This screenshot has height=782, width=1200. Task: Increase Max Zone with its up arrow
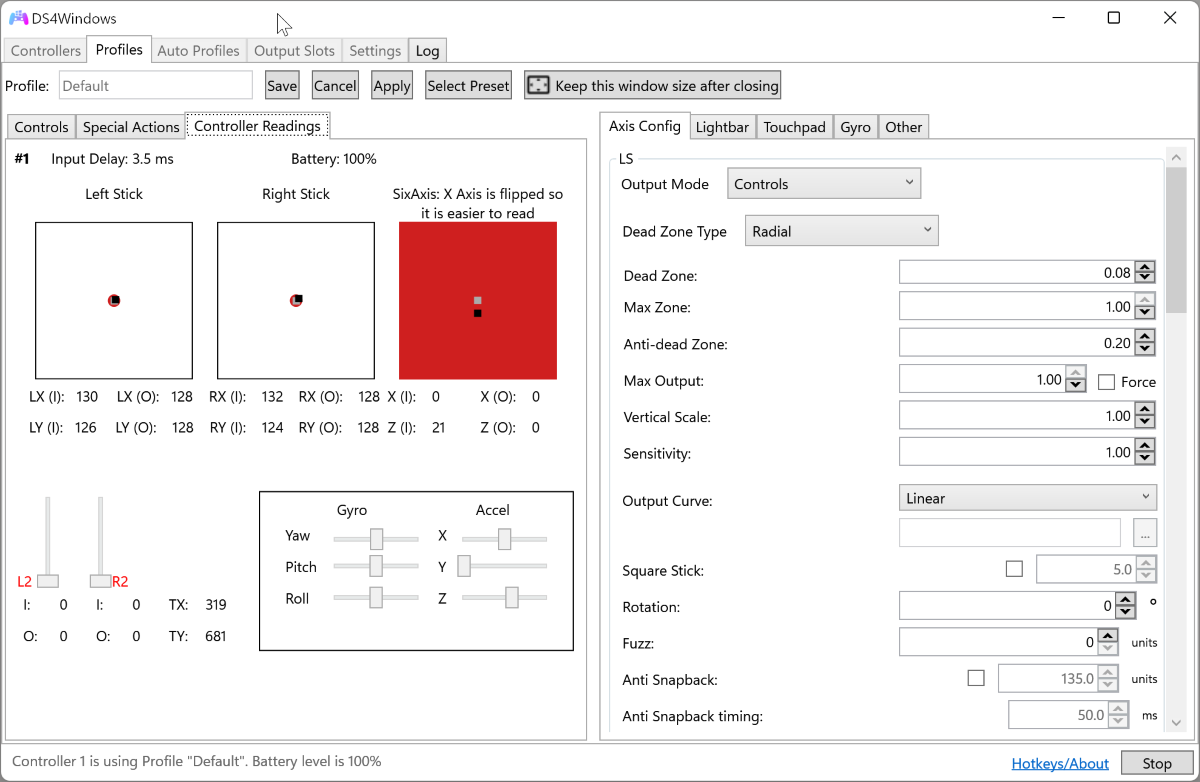[1145, 301]
